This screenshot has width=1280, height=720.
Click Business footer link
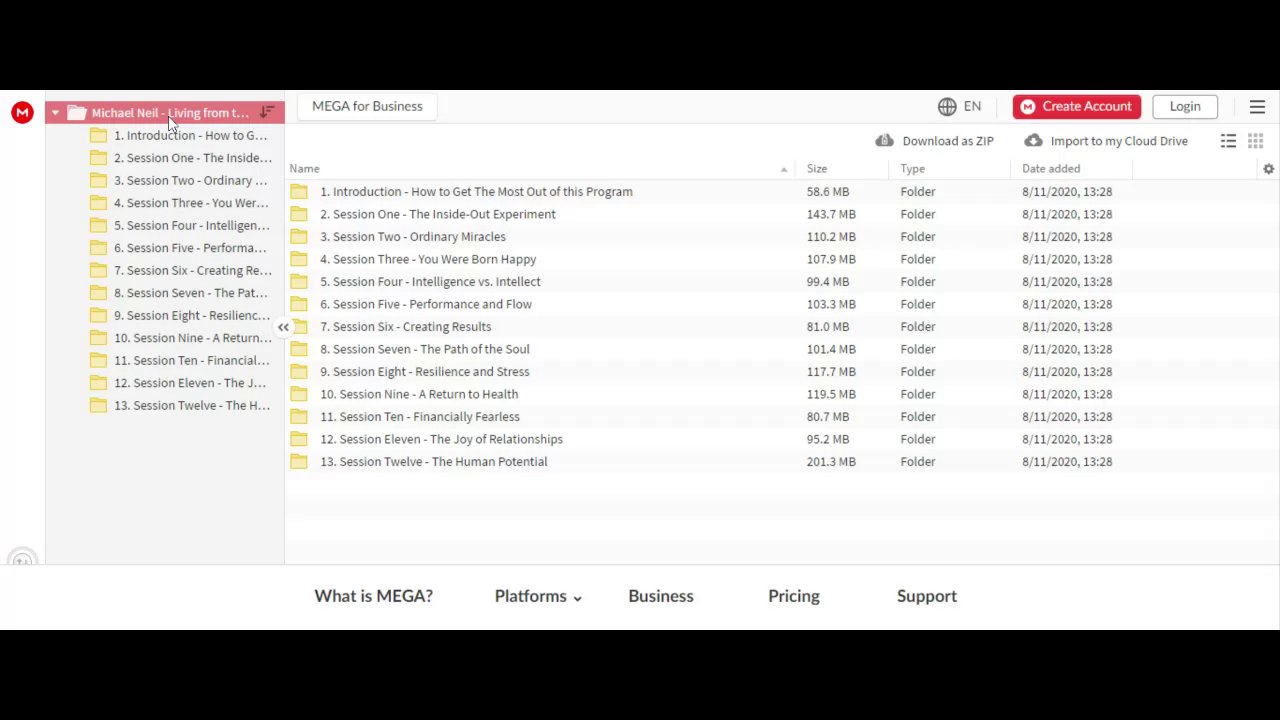pyautogui.click(x=660, y=596)
